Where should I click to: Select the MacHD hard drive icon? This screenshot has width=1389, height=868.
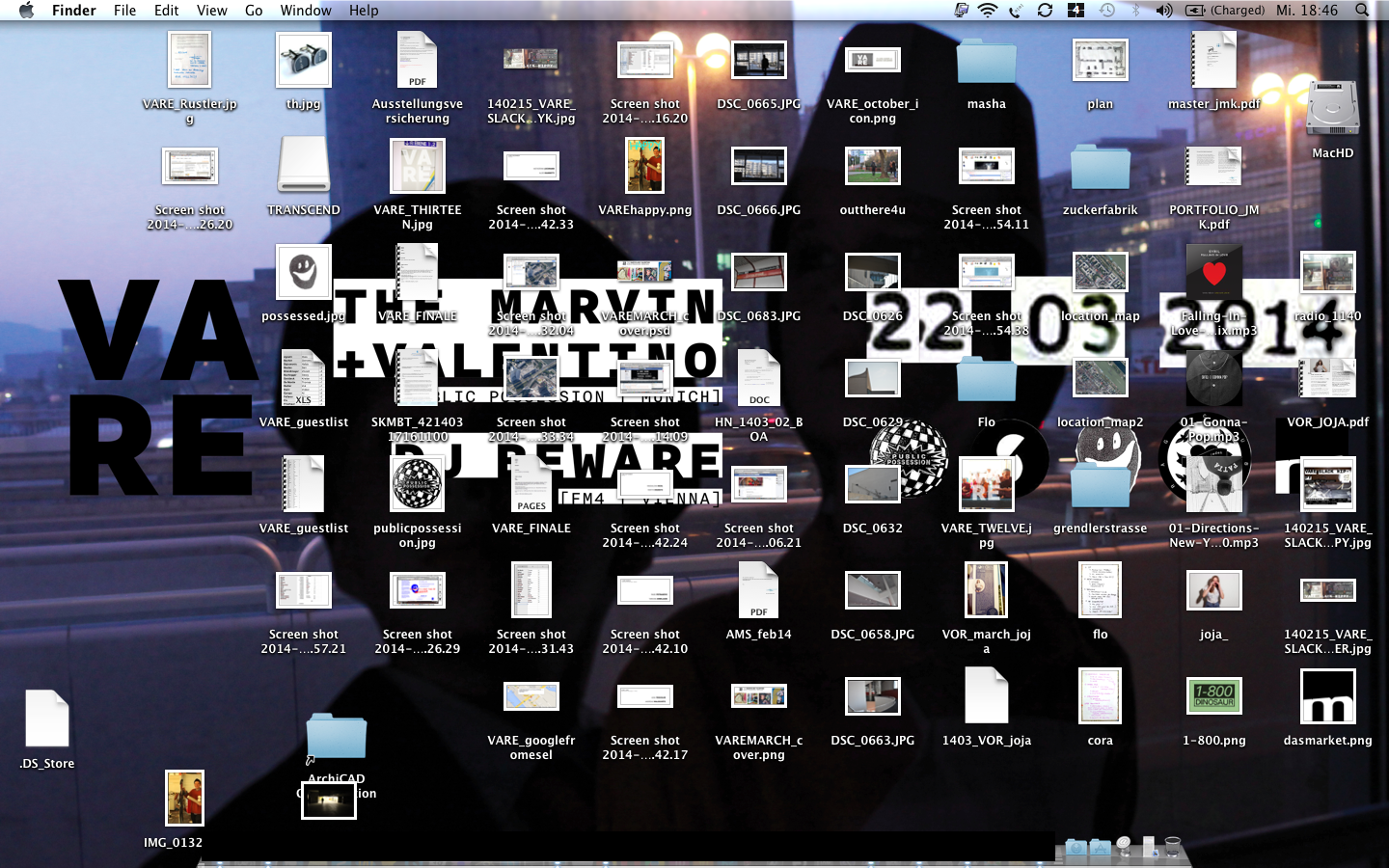click(1332, 109)
